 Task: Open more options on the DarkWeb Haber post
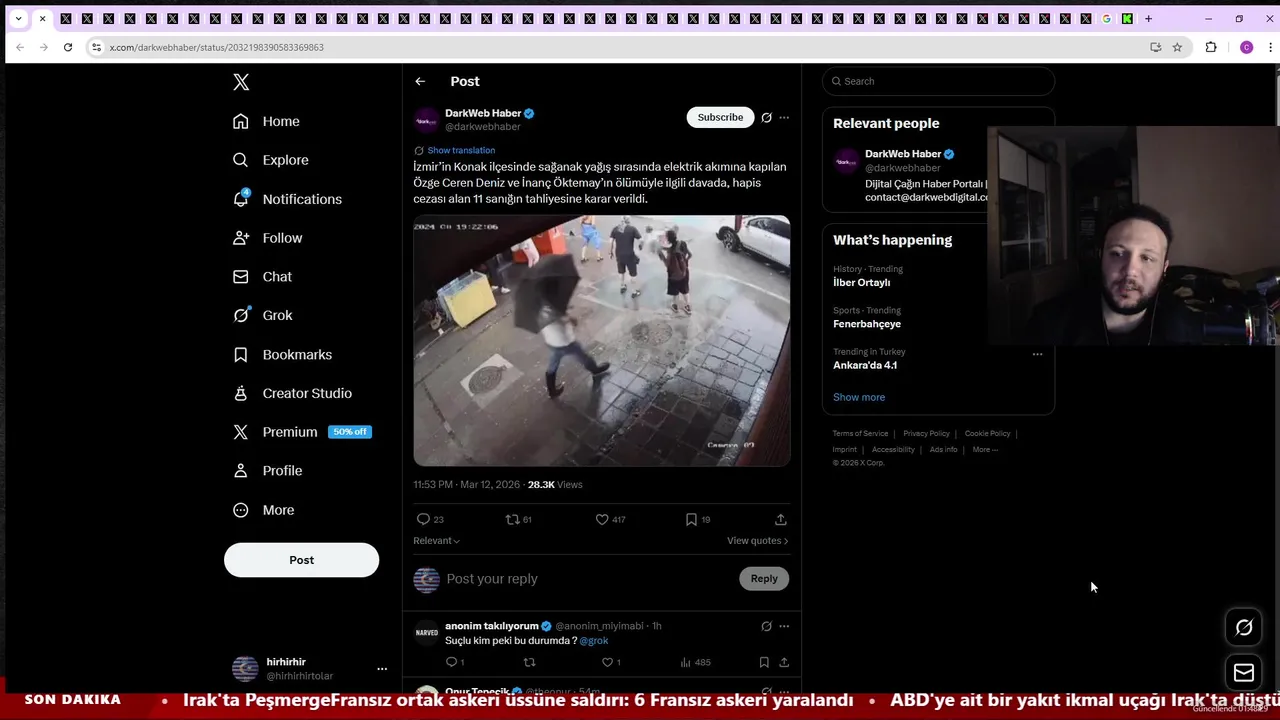click(x=784, y=117)
